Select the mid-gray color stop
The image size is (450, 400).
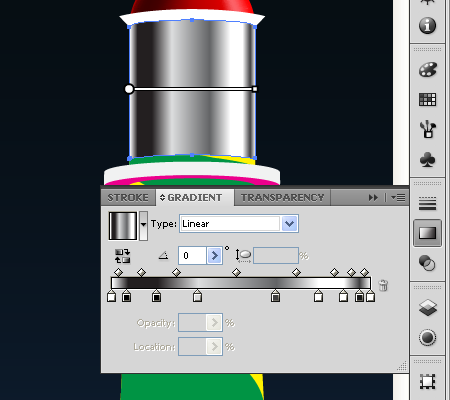click(275, 296)
